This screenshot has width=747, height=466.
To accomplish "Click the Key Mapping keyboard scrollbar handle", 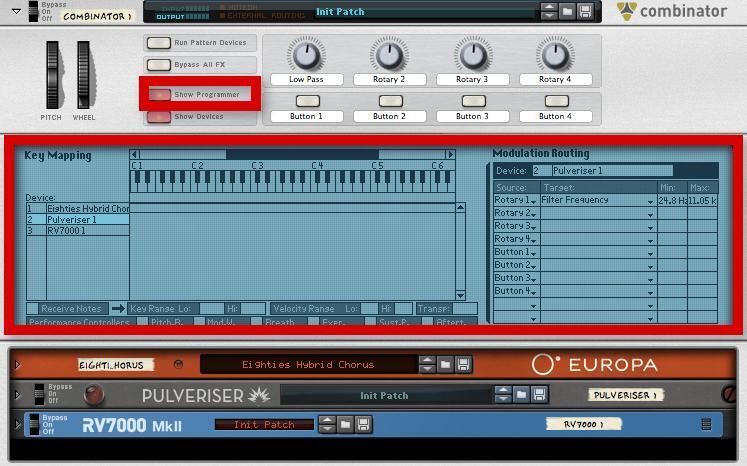I will point(302,154).
